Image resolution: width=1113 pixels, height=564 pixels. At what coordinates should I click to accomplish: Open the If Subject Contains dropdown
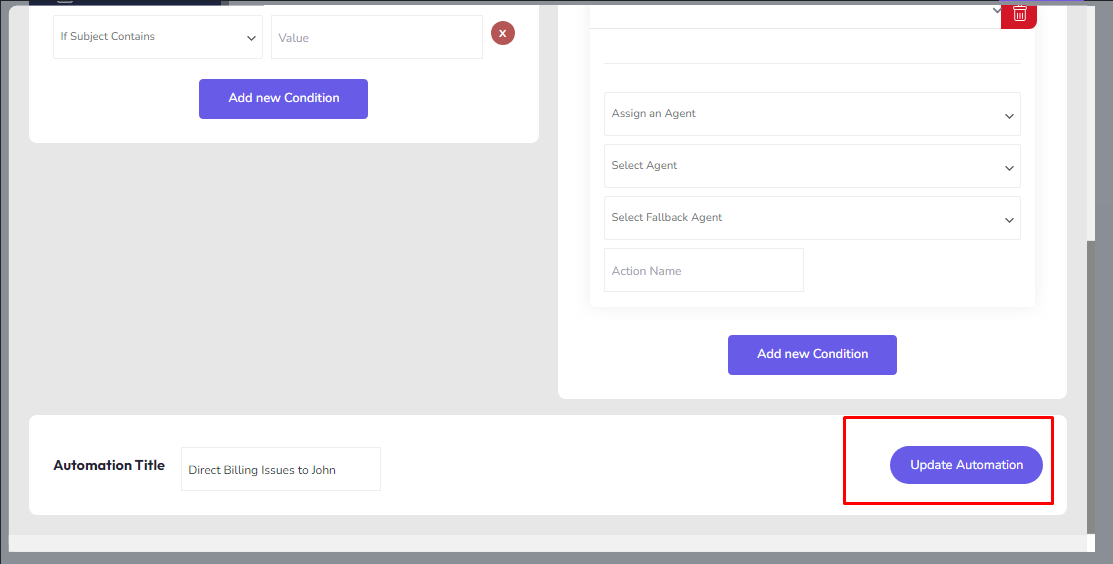(x=158, y=37)
